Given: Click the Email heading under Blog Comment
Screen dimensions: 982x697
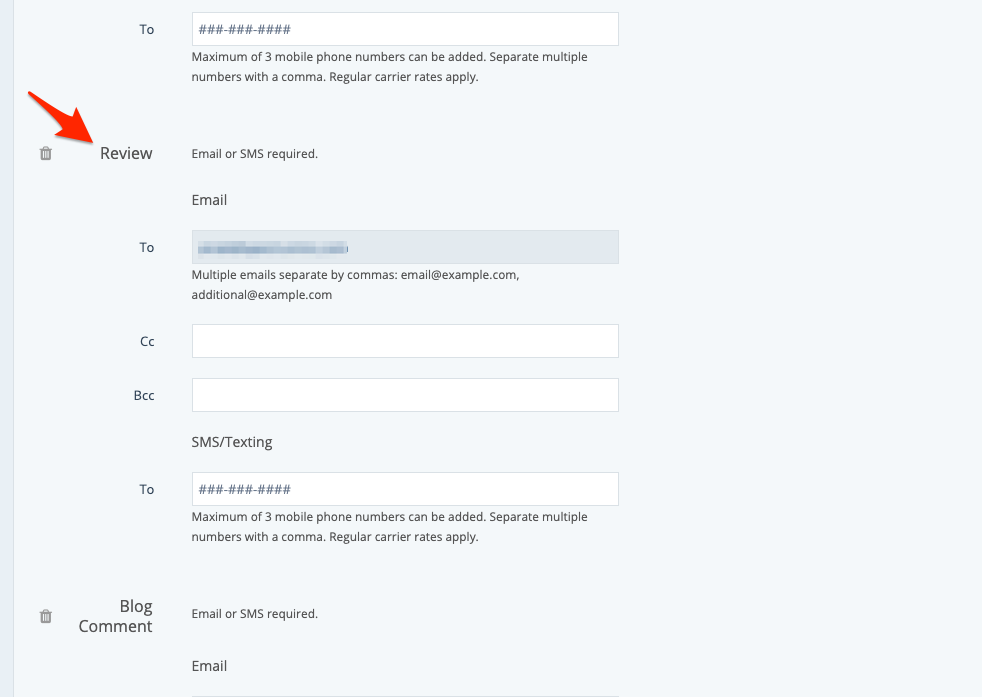Looking at the screenshot, I should (209, 666).
